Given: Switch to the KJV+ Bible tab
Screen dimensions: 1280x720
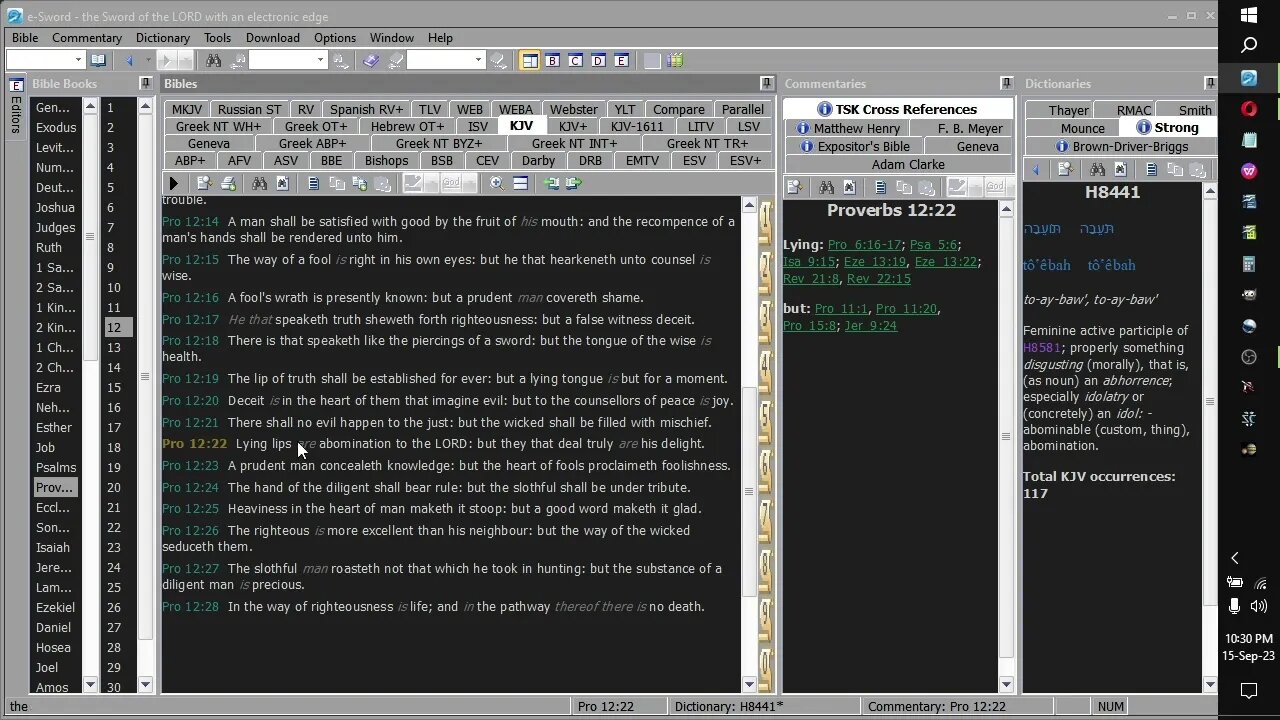Looking at the screenshot, I should (x=573, y=126).
